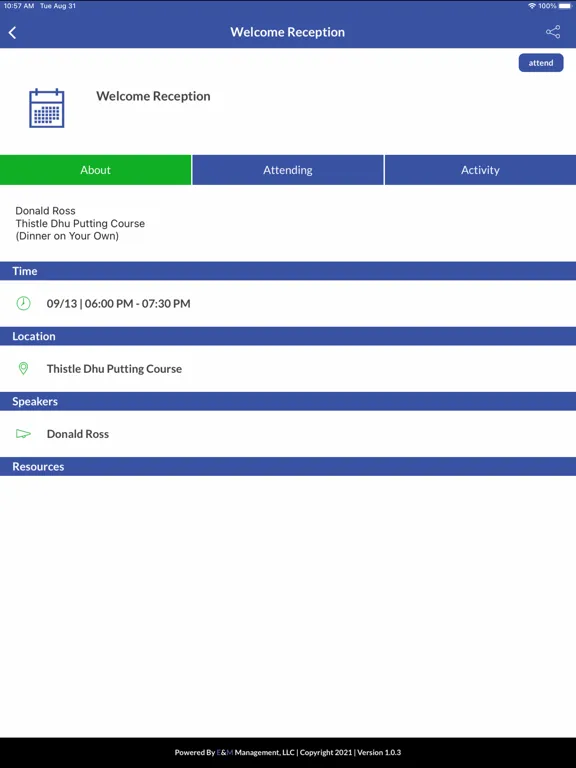Tap the Time section header

[x=288, y=271]
